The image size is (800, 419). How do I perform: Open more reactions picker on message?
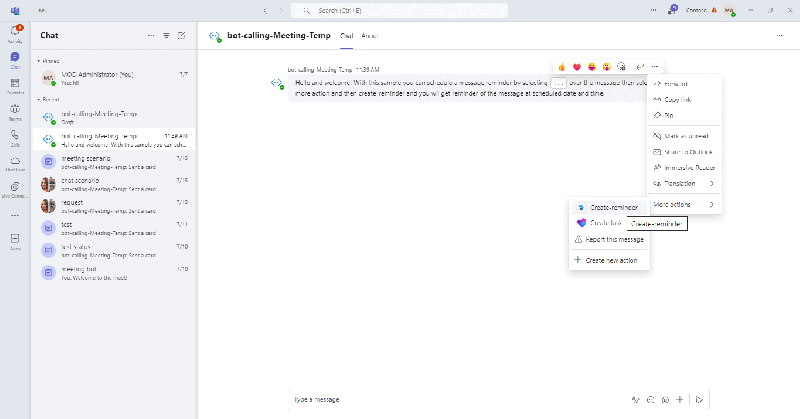click(x=621, y=67)
